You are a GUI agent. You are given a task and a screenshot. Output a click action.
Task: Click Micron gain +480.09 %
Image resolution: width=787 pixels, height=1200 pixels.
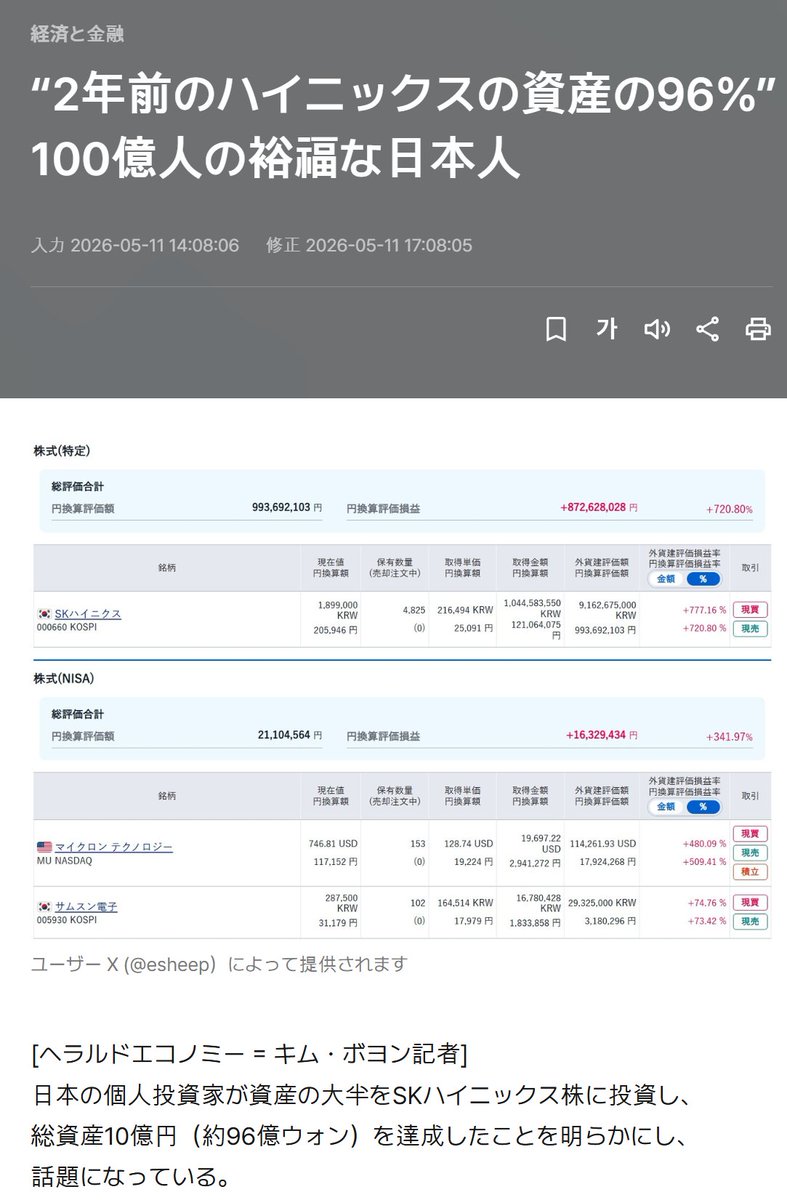(703, 844)
